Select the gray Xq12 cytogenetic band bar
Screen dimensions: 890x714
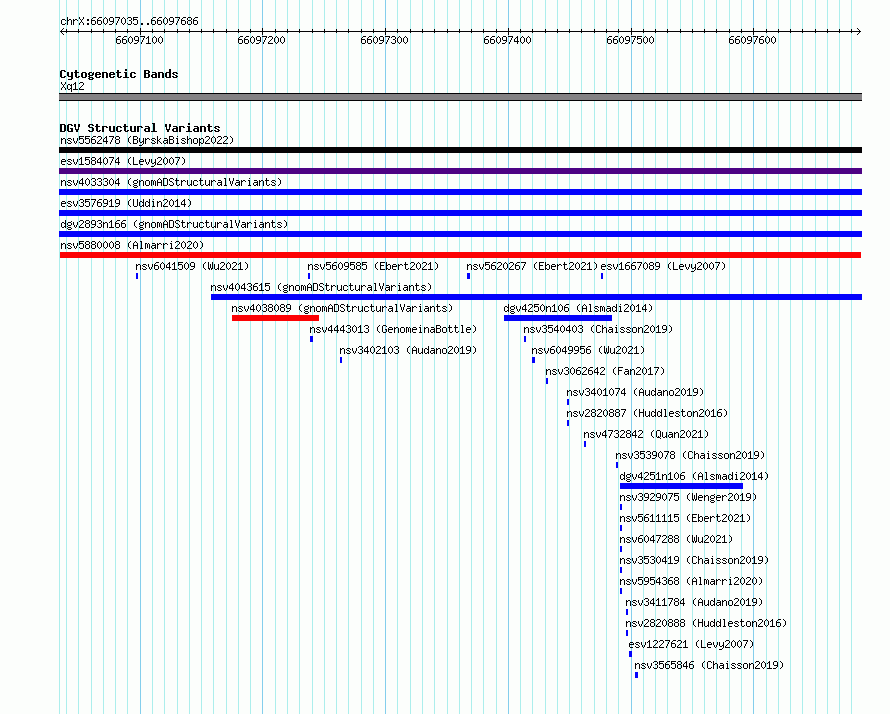460,97
